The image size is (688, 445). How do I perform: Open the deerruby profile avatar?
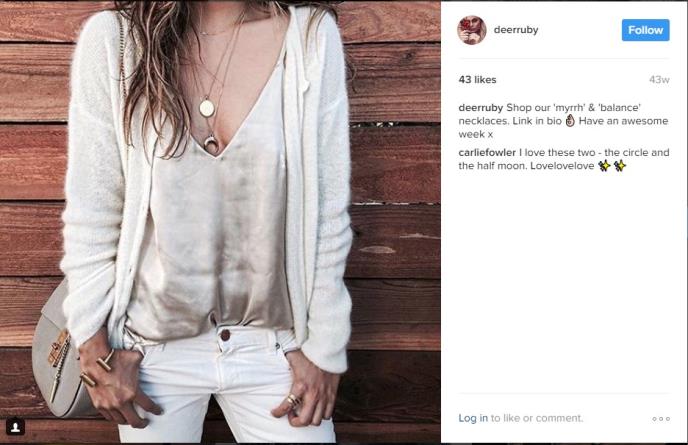(x=472, y=30)
